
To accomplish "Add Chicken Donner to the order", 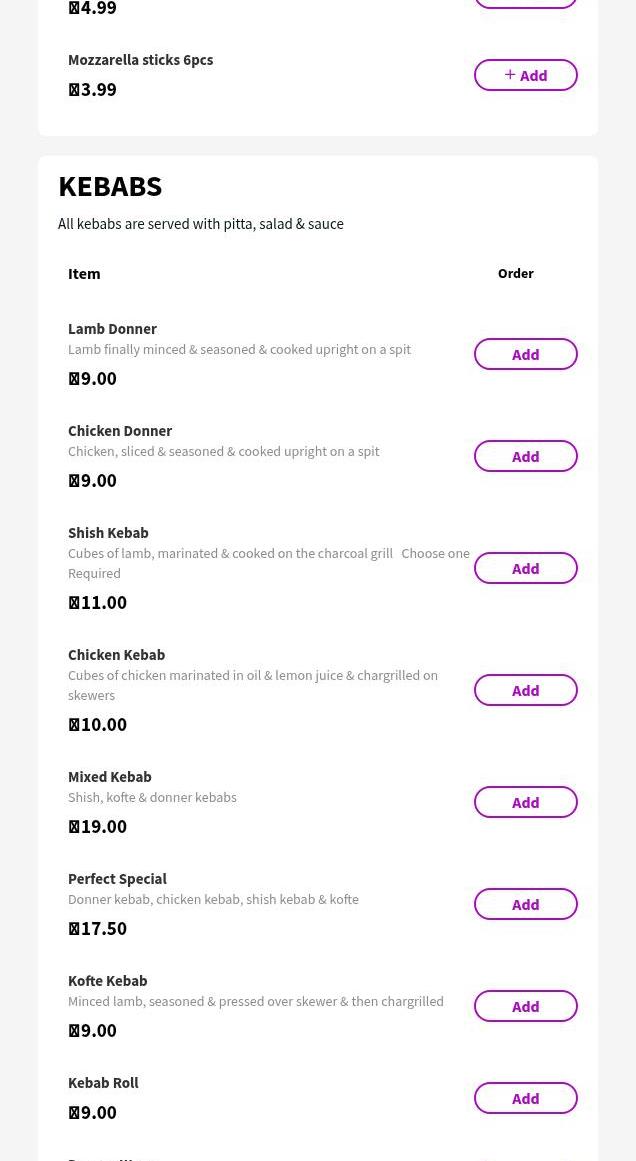I will click(x=525, y=455).
